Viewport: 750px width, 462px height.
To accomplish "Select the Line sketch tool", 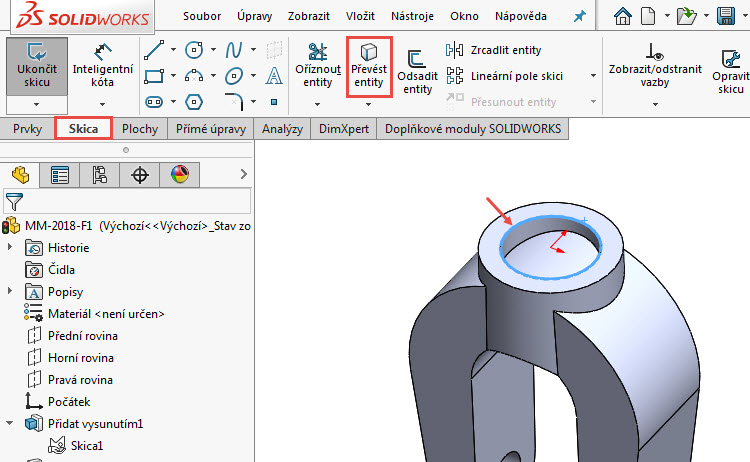I will coord(154,50).
